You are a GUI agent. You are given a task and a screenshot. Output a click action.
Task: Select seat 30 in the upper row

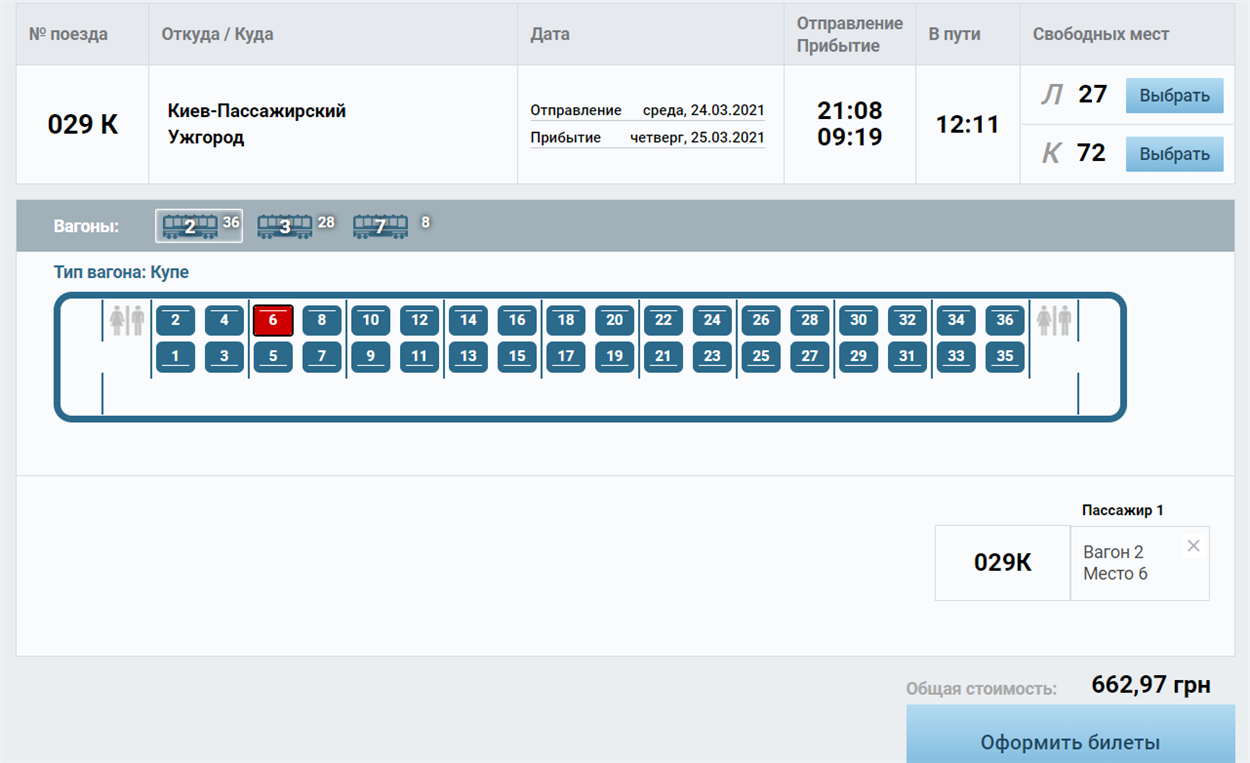click(859, 320)
